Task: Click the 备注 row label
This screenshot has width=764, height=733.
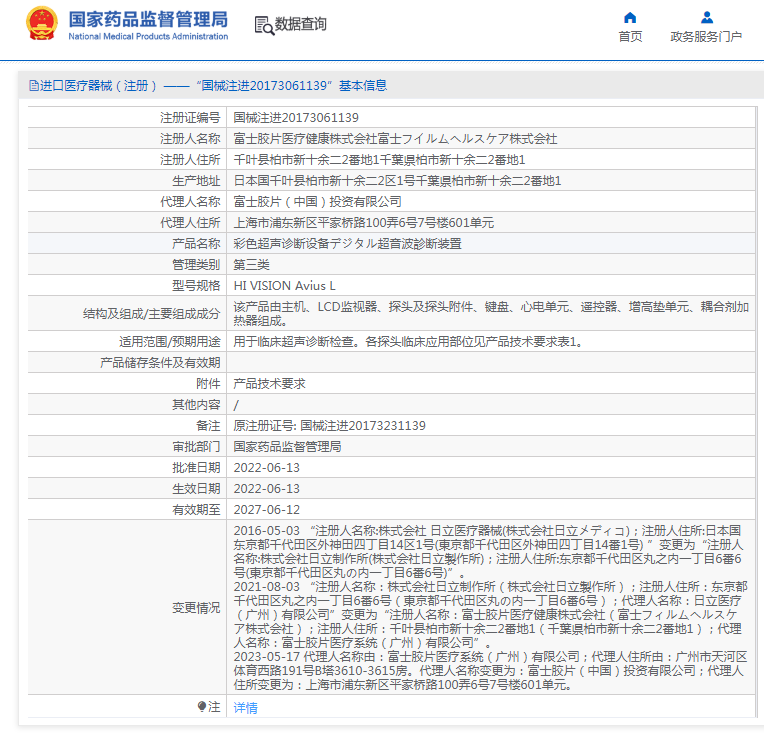Action: [x=208, y=425]
